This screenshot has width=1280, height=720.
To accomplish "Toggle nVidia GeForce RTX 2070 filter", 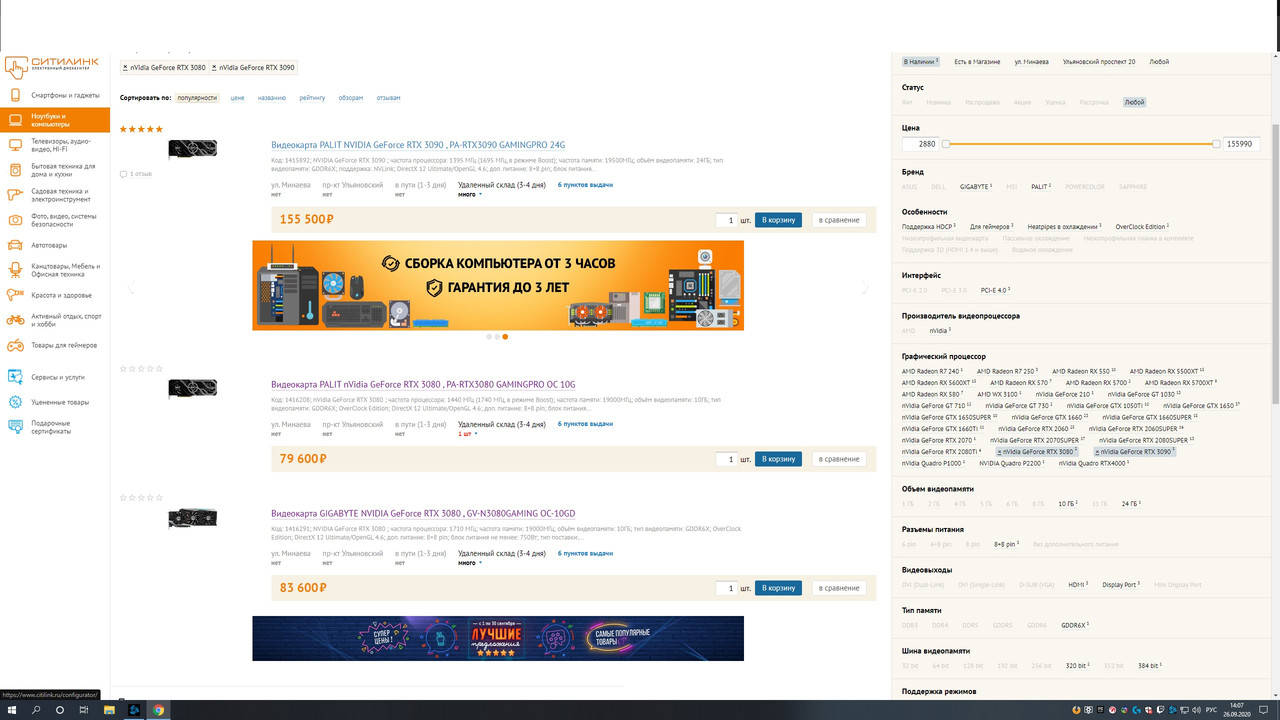I will click(x=938, y=440).
